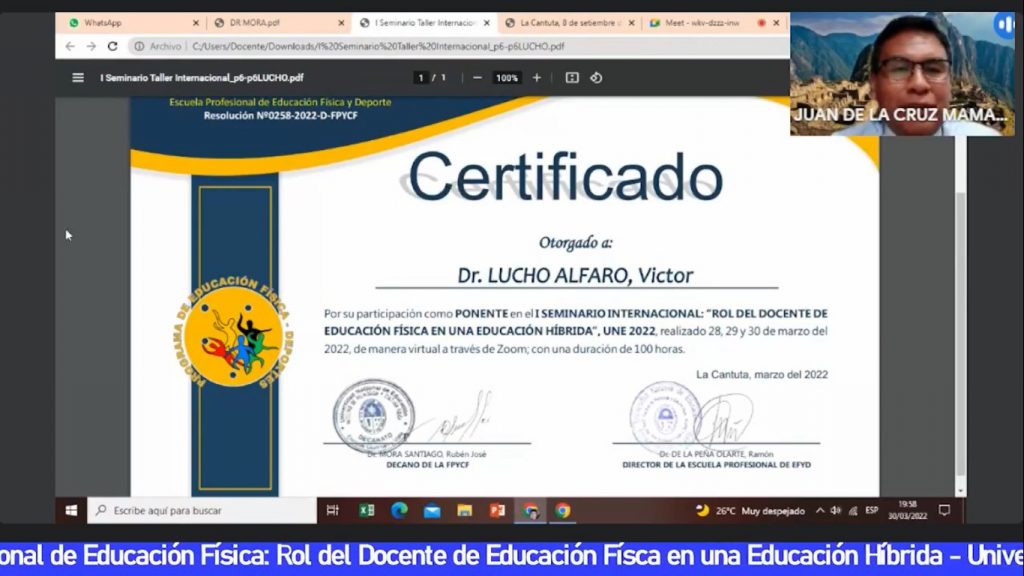Close the La Cantuta tab

(x=632, y=22)
